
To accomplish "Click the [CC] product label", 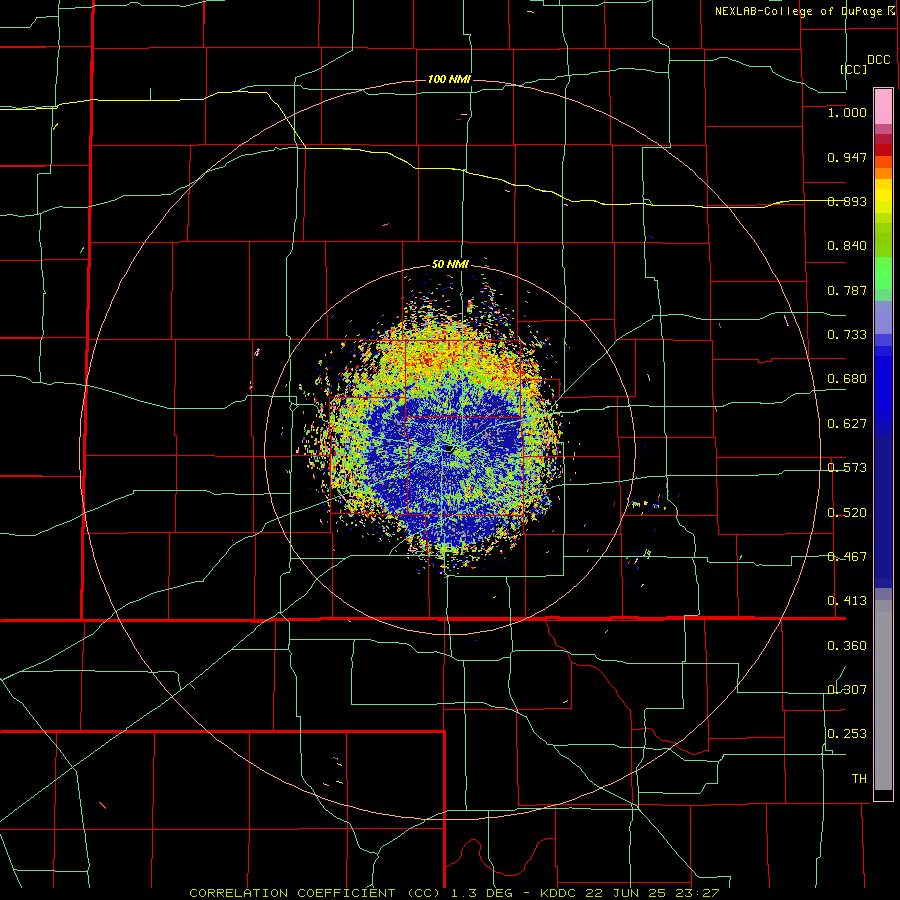I will point(854,69).
